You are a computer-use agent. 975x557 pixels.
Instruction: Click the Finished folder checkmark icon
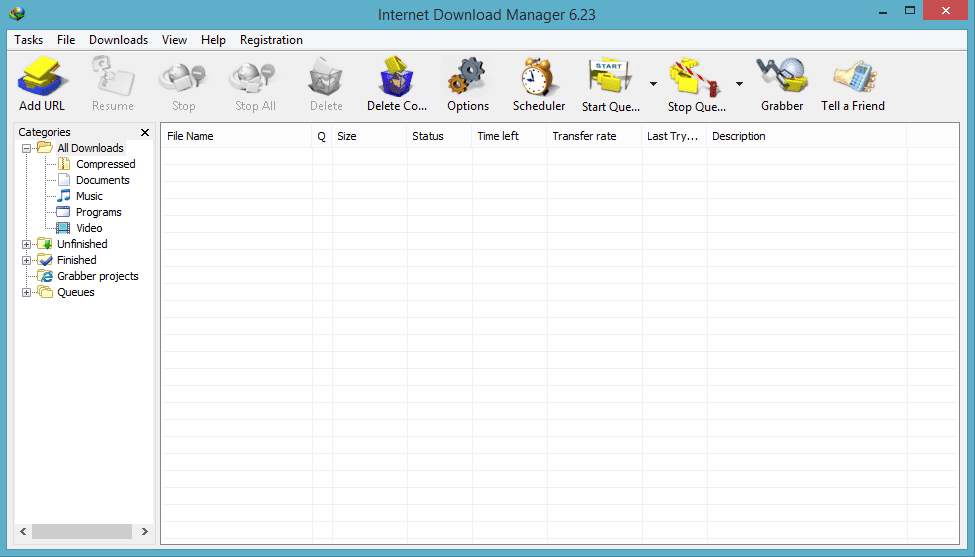44,260
